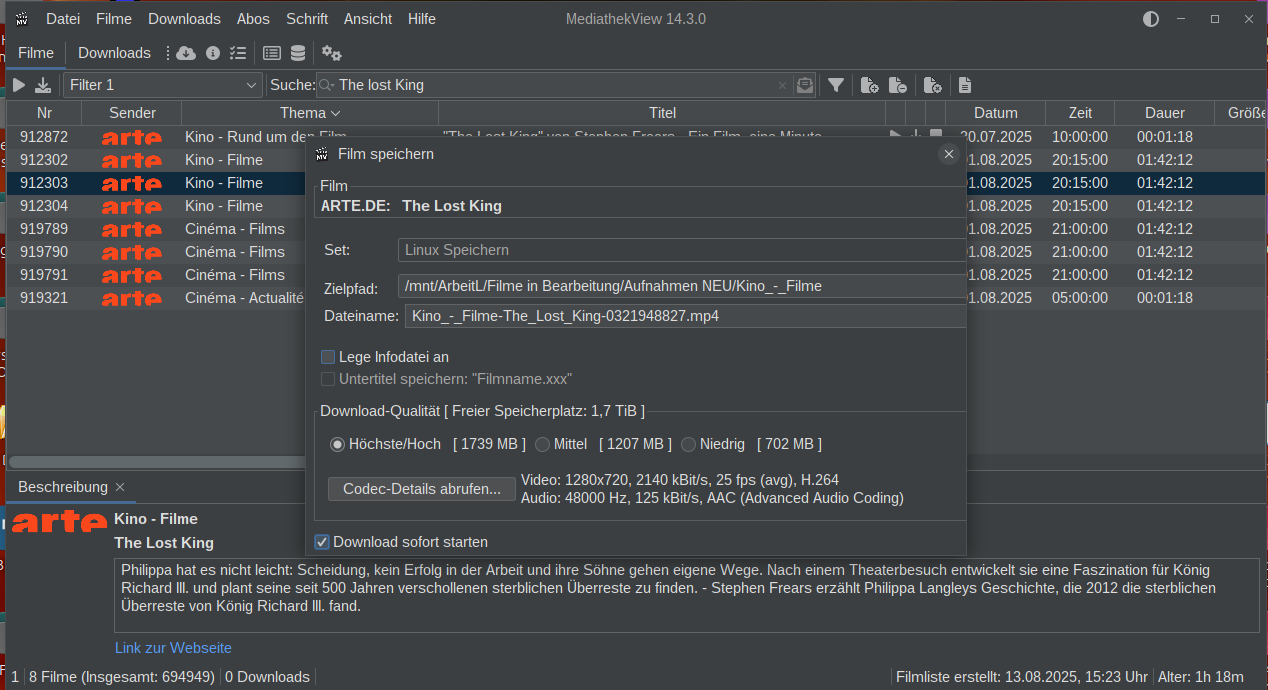The width and height of the screenshot is (1268, 690).
Task: Click the Codec-Details abrufen button
Action: pyautogui.click(x=422, y=489)
